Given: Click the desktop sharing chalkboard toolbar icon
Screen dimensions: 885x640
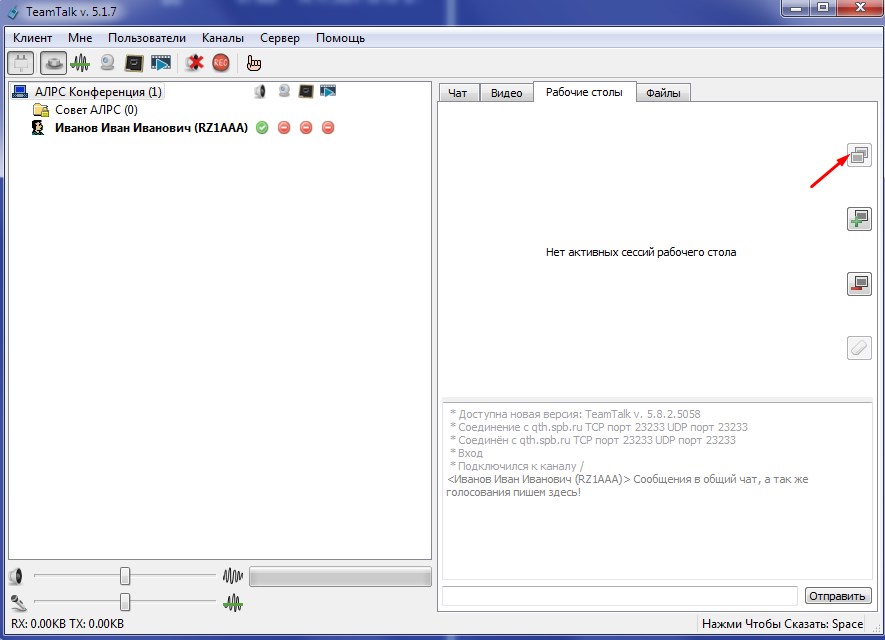Looking at the screenshot, I should coord(134,63).
